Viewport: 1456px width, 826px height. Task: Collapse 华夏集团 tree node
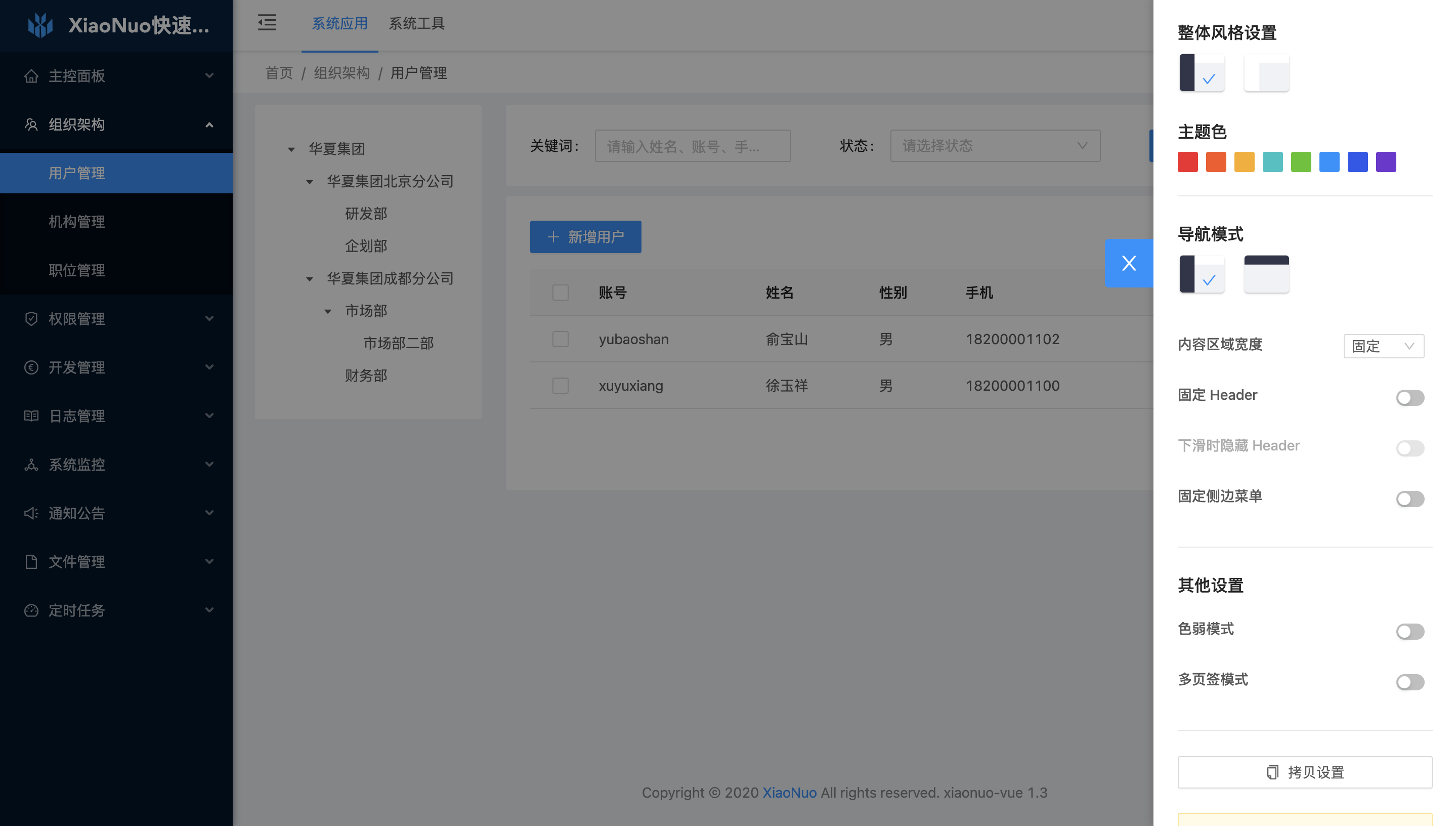tap(291, 149)
